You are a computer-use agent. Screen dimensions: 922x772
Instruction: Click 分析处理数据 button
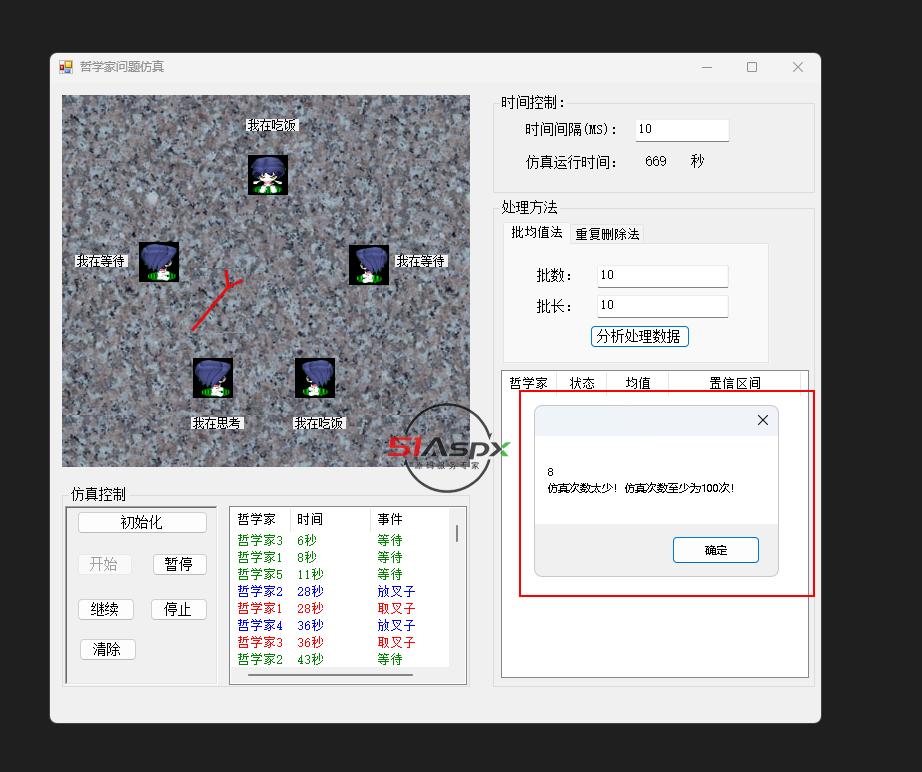coord(640,336)
